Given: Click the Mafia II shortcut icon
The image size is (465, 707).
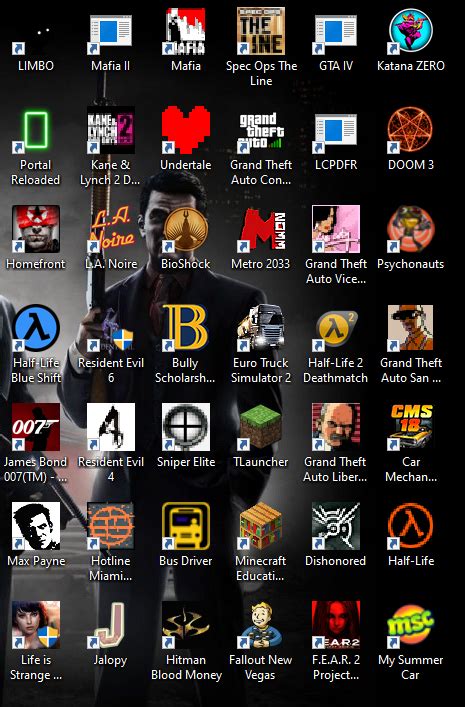Looking at the screenshot, I should pos(110,31).
